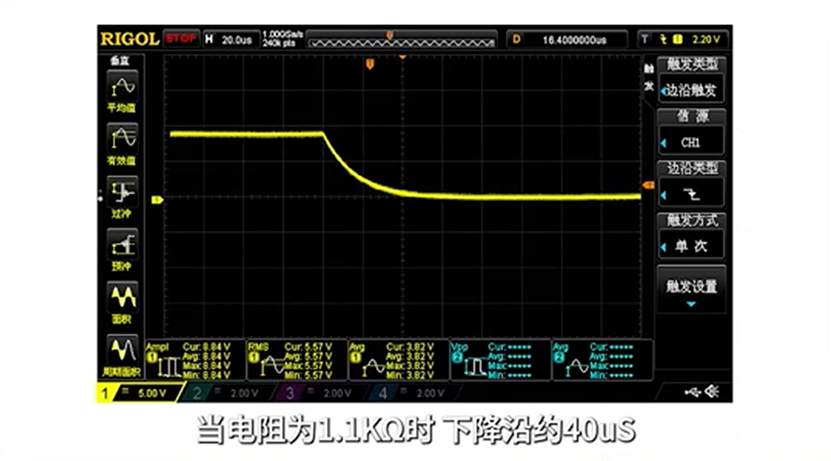The image size is (831, 461).
Task: Click the H 20.0us horizontal timebase readout
Action: 230,39
